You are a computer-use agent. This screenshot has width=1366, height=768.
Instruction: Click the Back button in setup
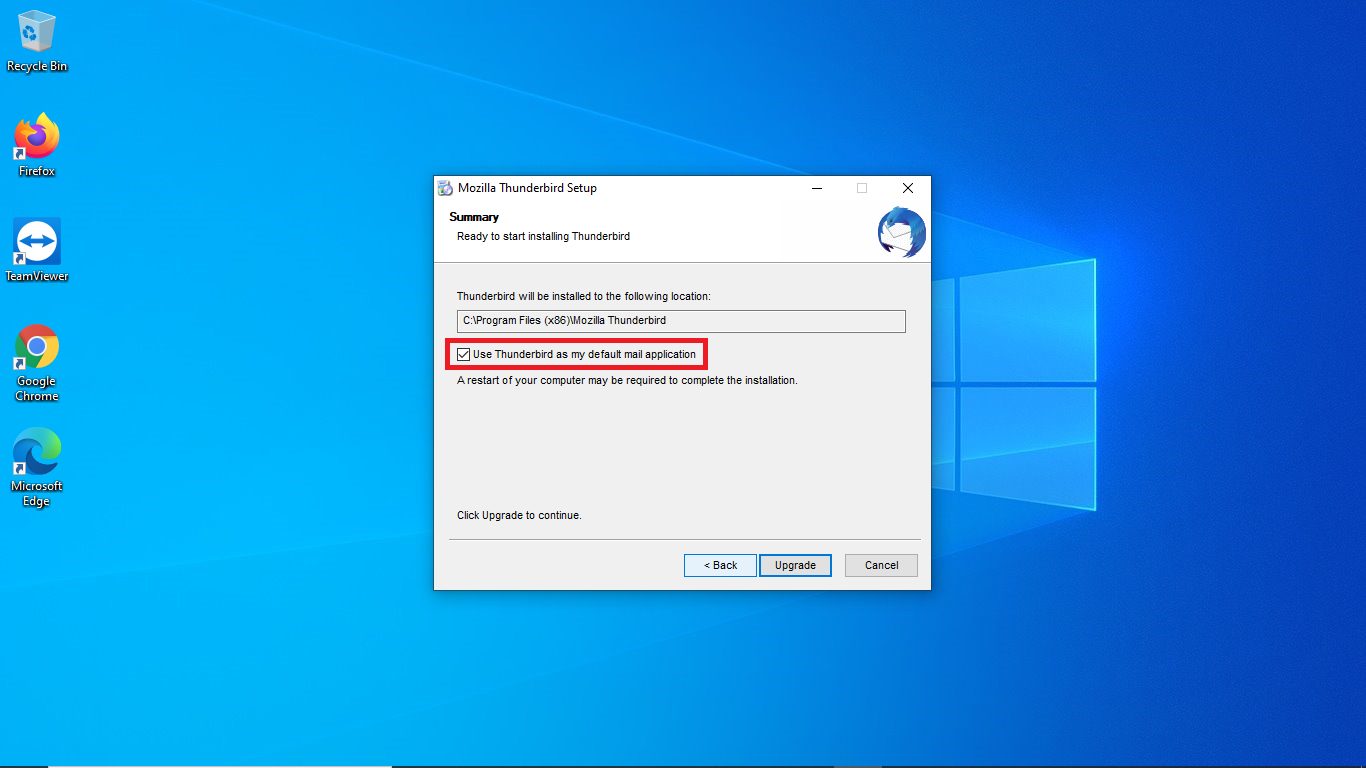point(720,565)
